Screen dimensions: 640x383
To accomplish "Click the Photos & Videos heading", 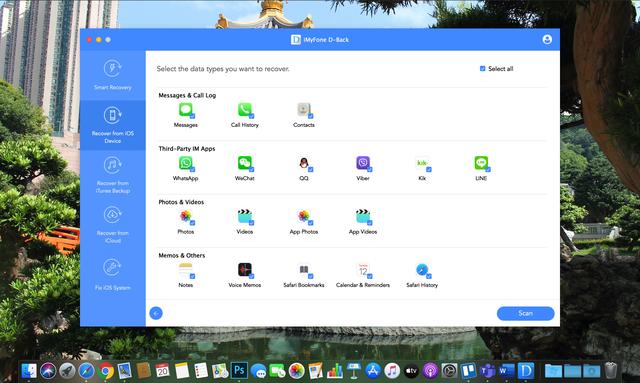I will 181,202.
